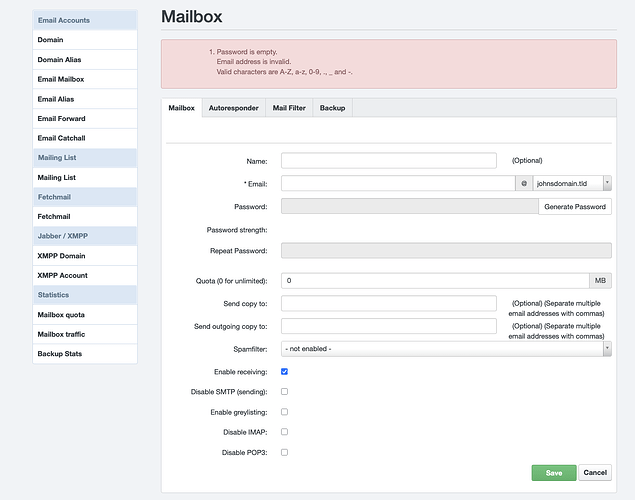Select the Mailbox tab
This screenshot has width=635, height=500.
click(x=181, y=108)
